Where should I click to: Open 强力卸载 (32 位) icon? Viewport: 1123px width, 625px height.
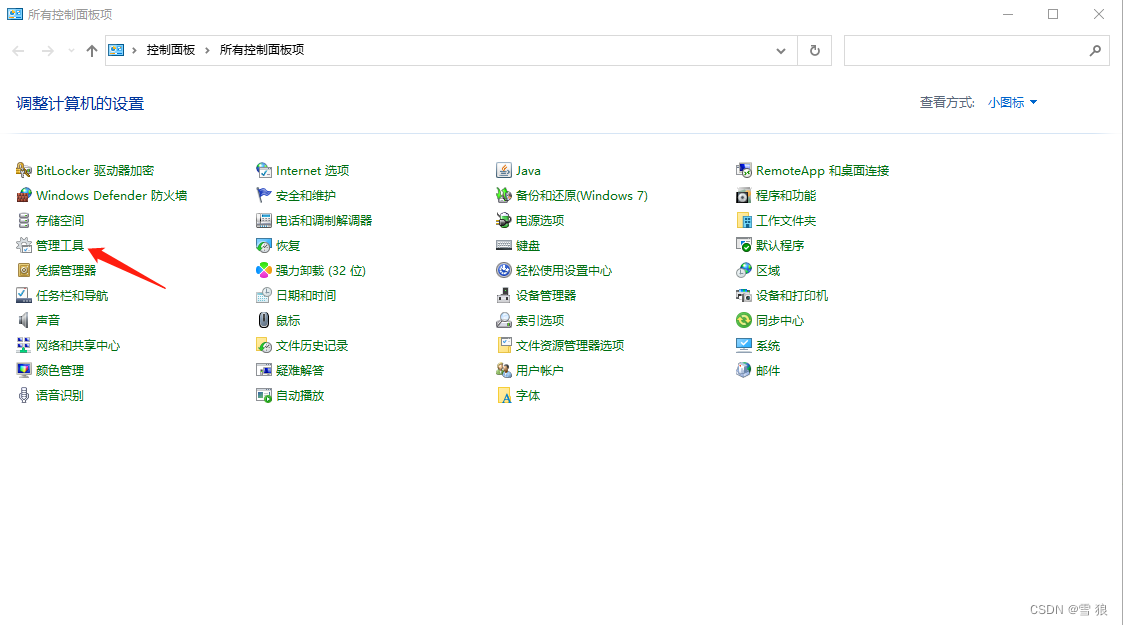point(264,271)
